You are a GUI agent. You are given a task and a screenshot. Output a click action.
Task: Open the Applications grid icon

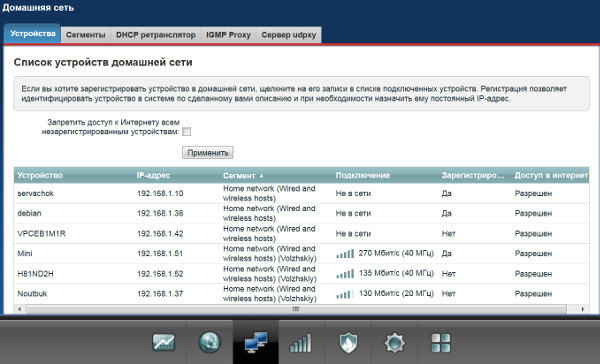[441, 342]
